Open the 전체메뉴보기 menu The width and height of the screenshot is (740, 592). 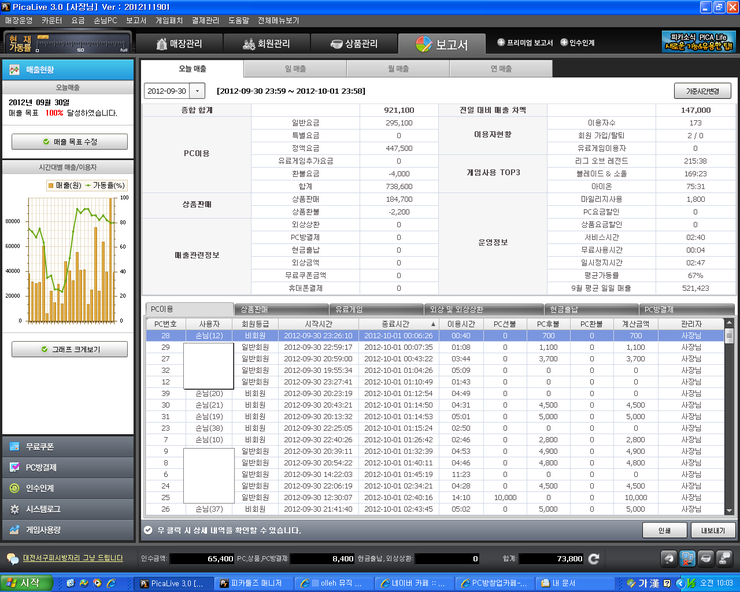(x=278, y=21)
